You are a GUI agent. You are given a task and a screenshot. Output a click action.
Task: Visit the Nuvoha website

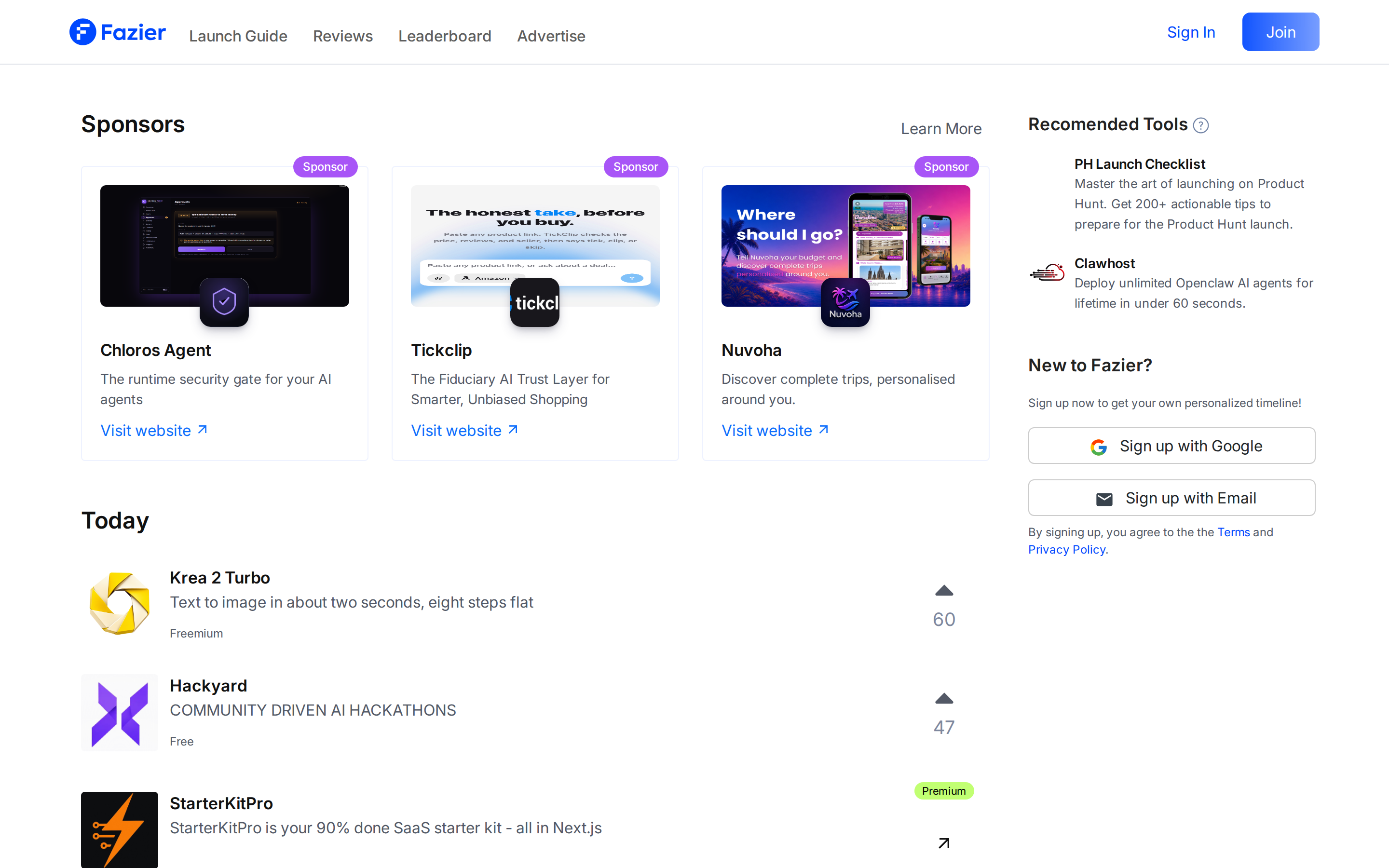coord(775,431)
